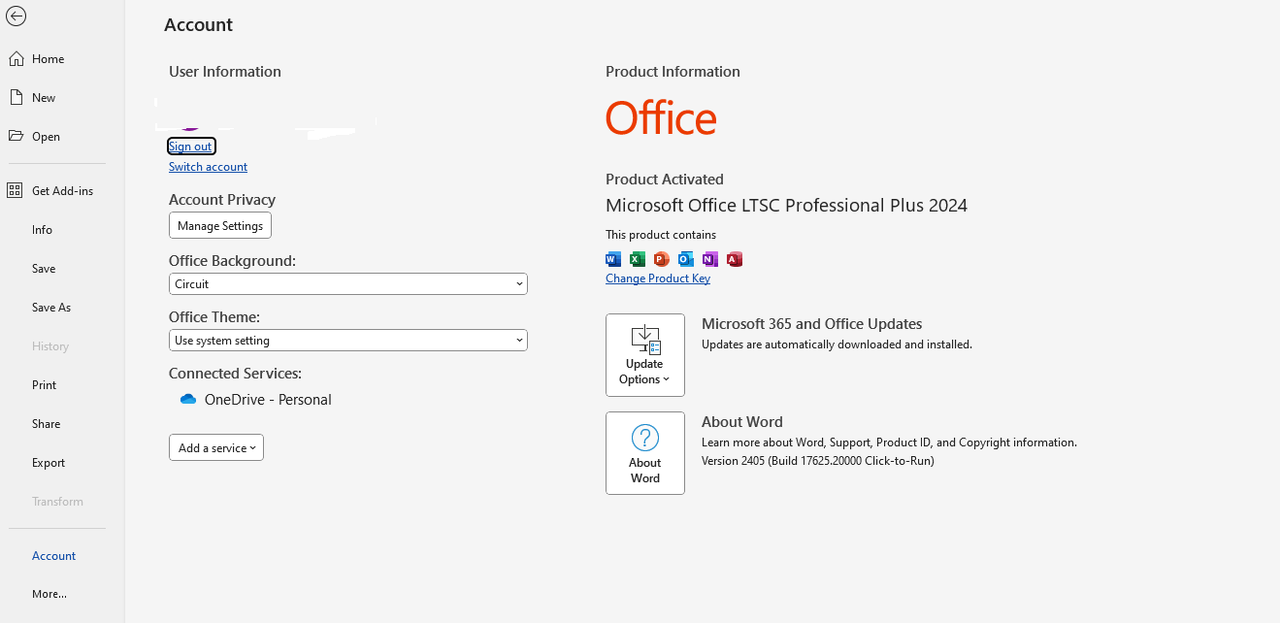Open the Office Theme dropdown
This screenshot has width=1280, height=623.
(348, 340)
